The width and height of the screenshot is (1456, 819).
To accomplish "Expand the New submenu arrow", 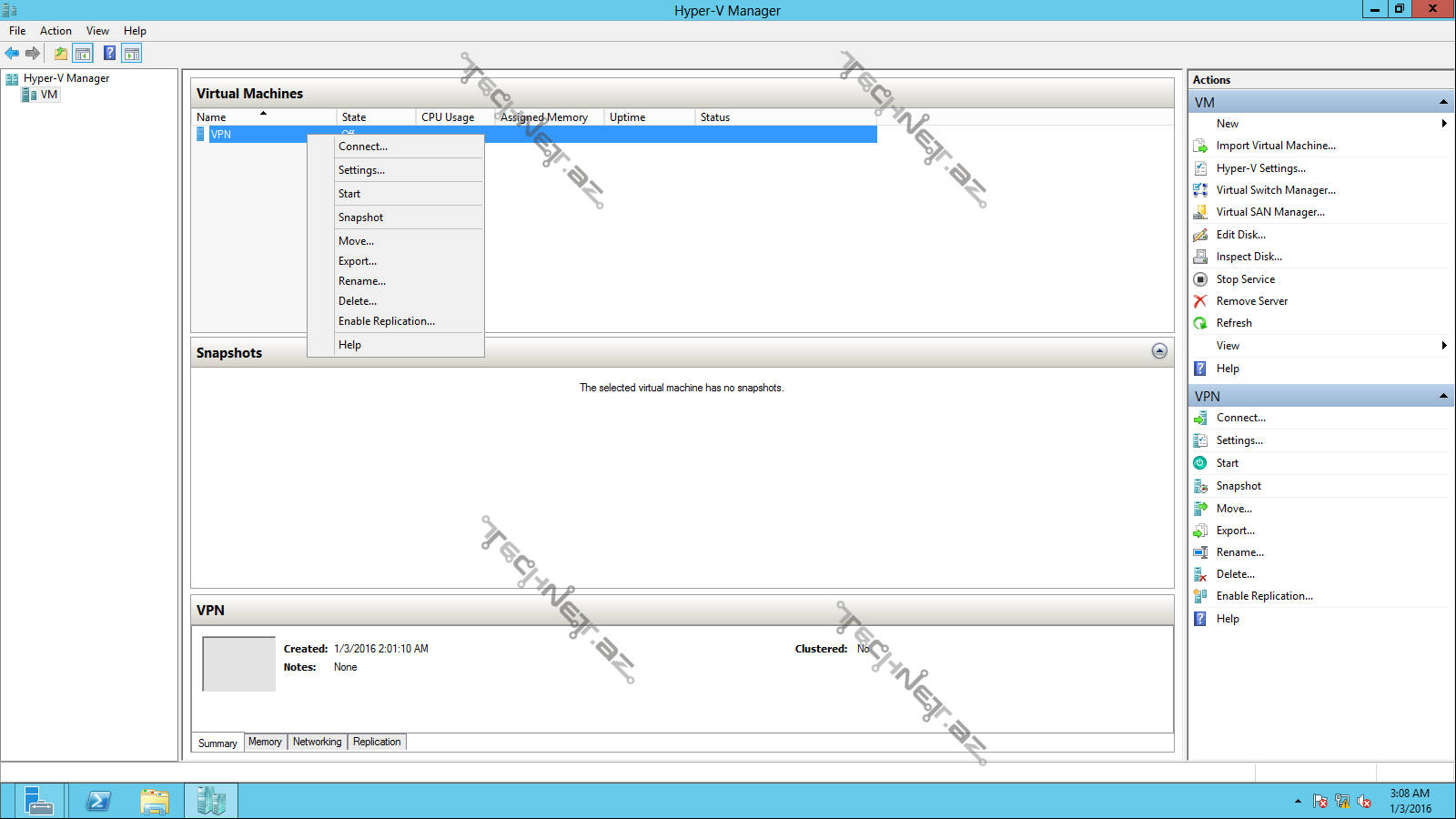I will (x=1444, y=124).
